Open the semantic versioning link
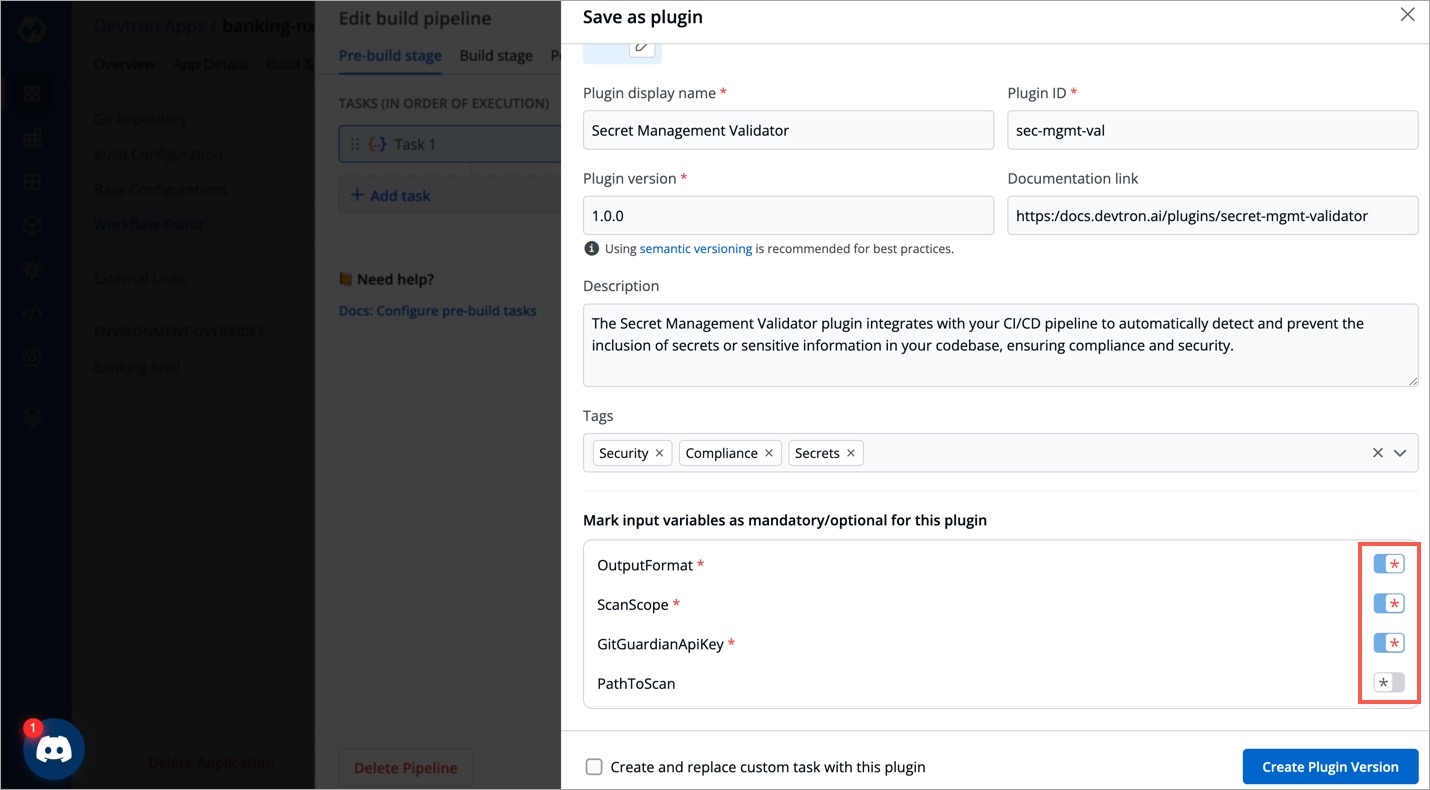The width and height of the screenshot is (1430, 790). tap(695, 249)
